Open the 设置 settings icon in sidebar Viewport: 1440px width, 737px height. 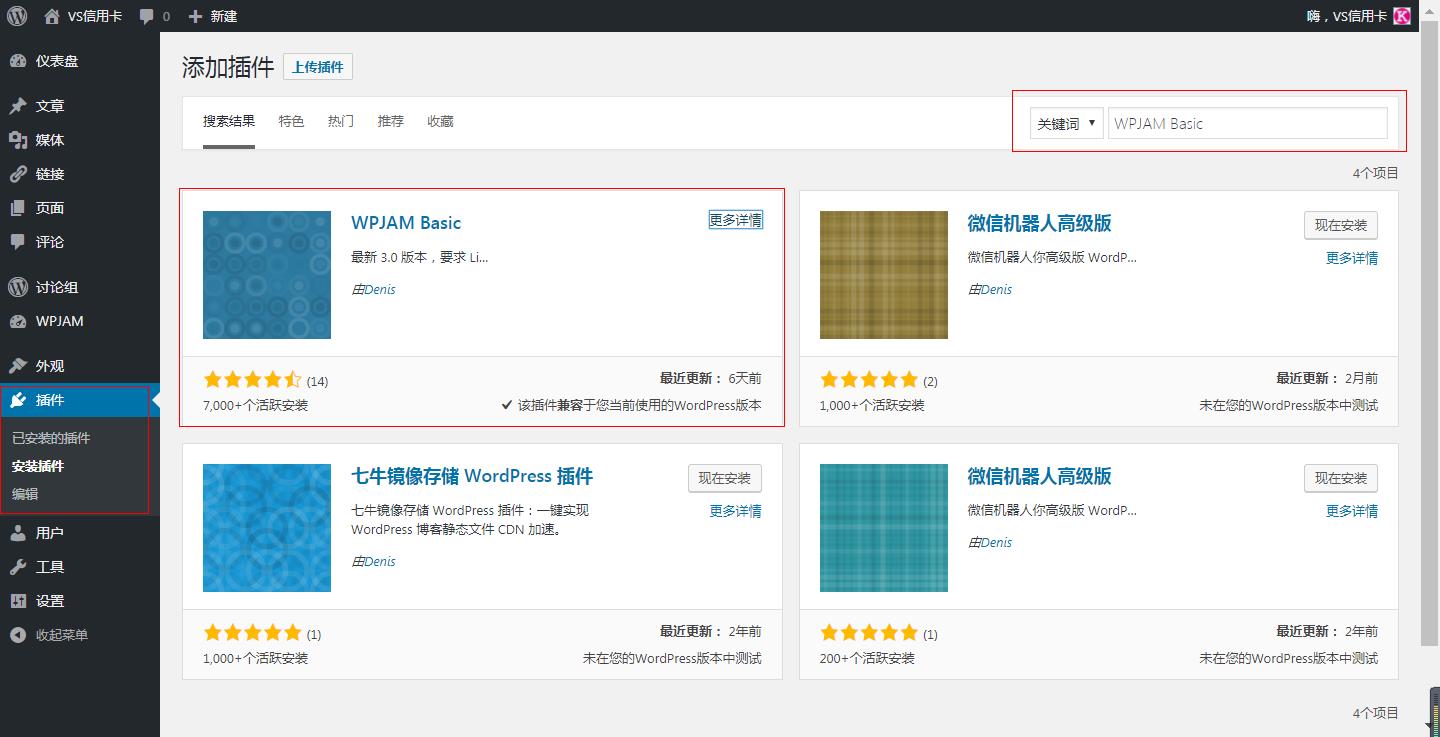click(x=18, y=601)
